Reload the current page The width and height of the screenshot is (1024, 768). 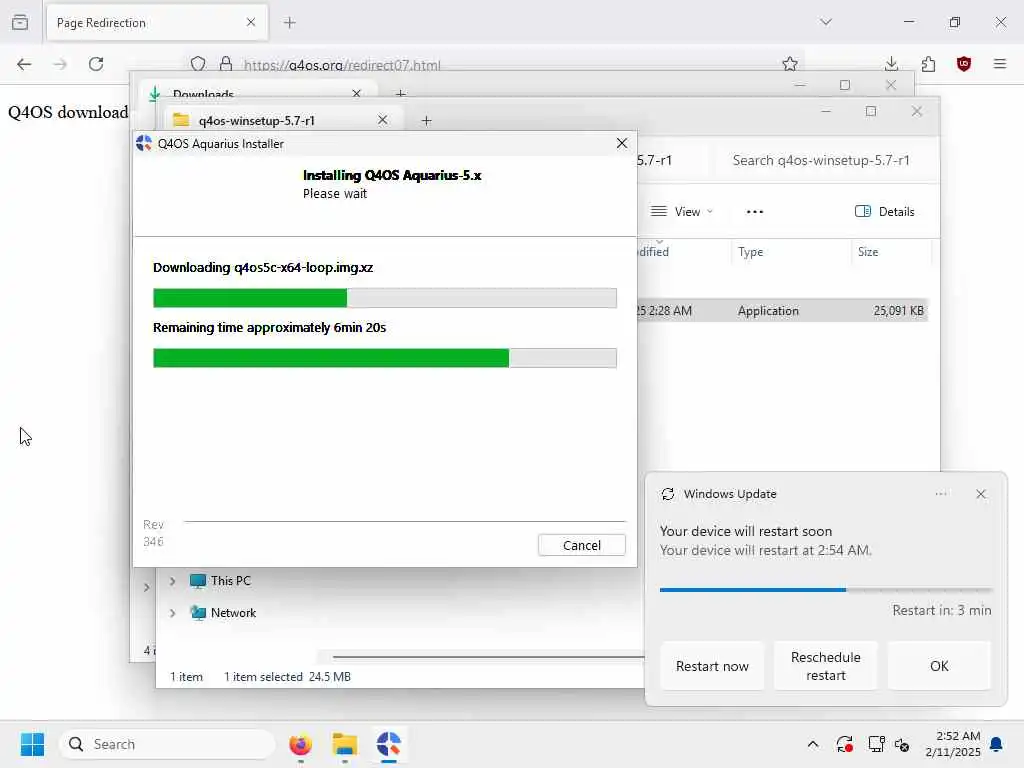[x=96, y=64]
